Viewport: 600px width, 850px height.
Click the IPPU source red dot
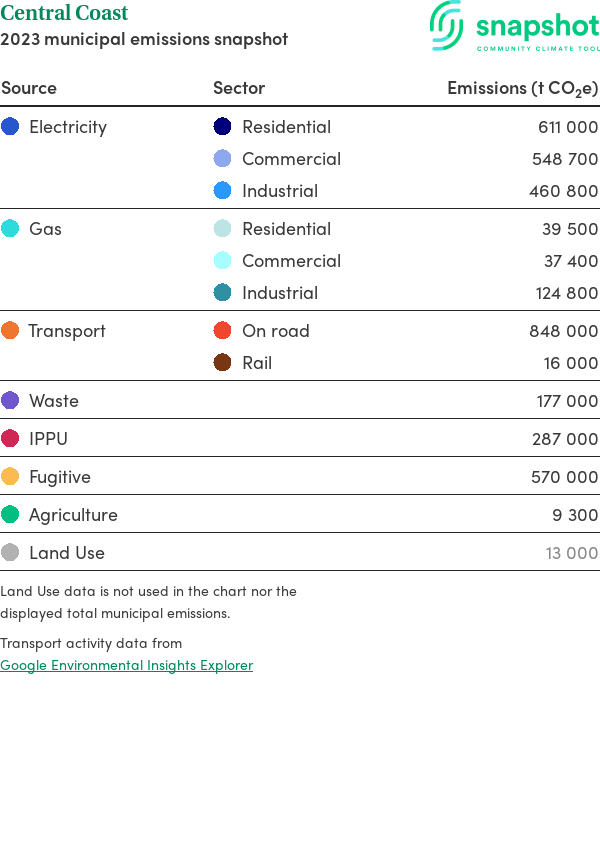[x=10, y=439]
